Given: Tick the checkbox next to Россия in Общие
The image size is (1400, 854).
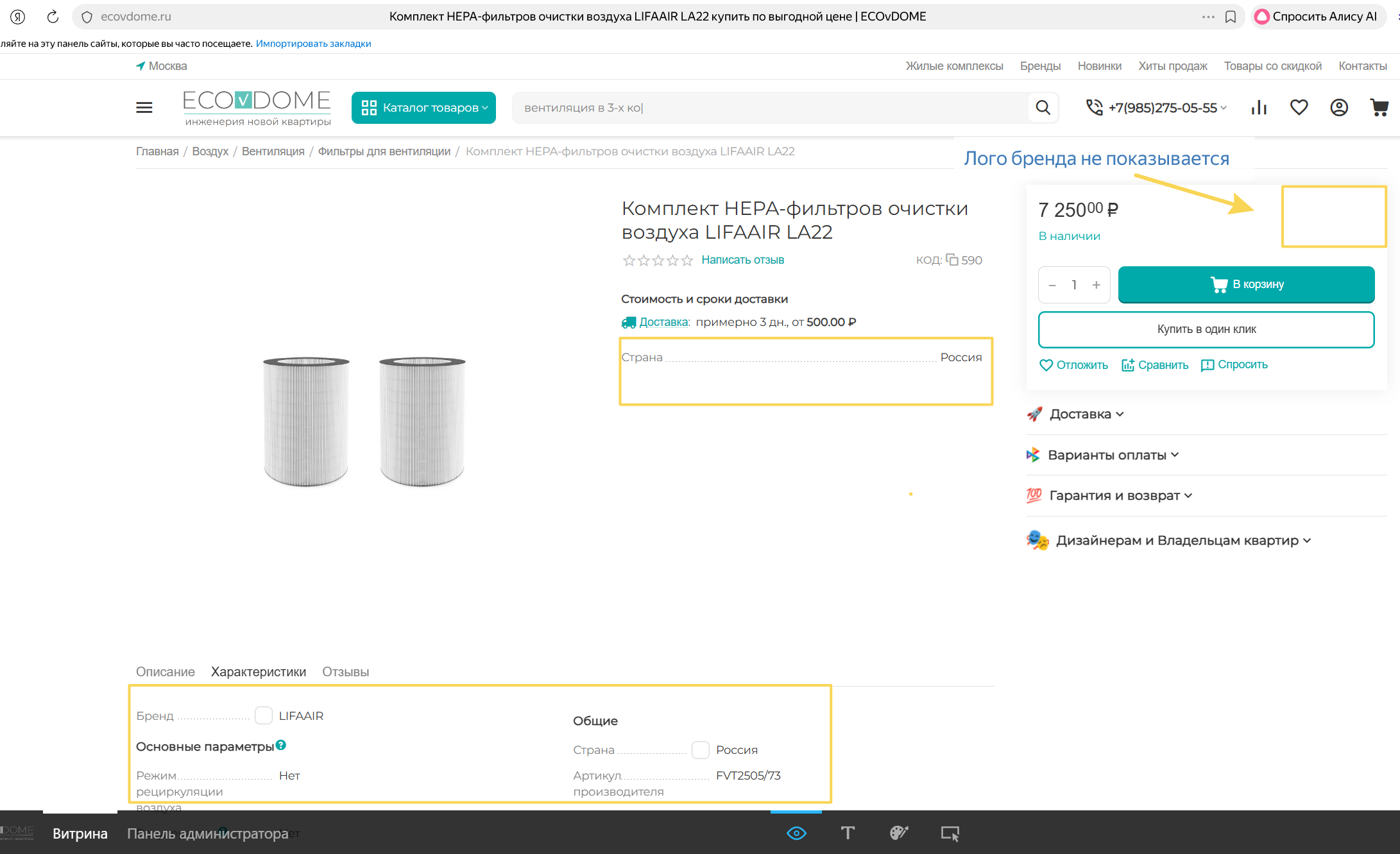Looking at the screenshot, I should [x=701, y=750].
